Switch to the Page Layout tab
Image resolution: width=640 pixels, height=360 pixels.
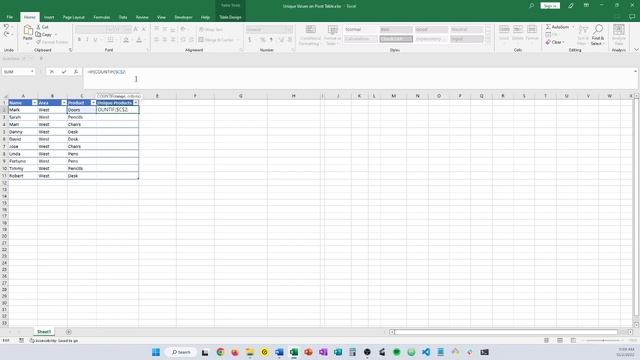73,17
